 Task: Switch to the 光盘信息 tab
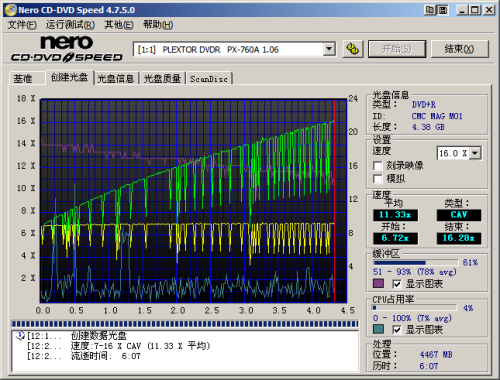pyautogui.click(x=116, y=79)
